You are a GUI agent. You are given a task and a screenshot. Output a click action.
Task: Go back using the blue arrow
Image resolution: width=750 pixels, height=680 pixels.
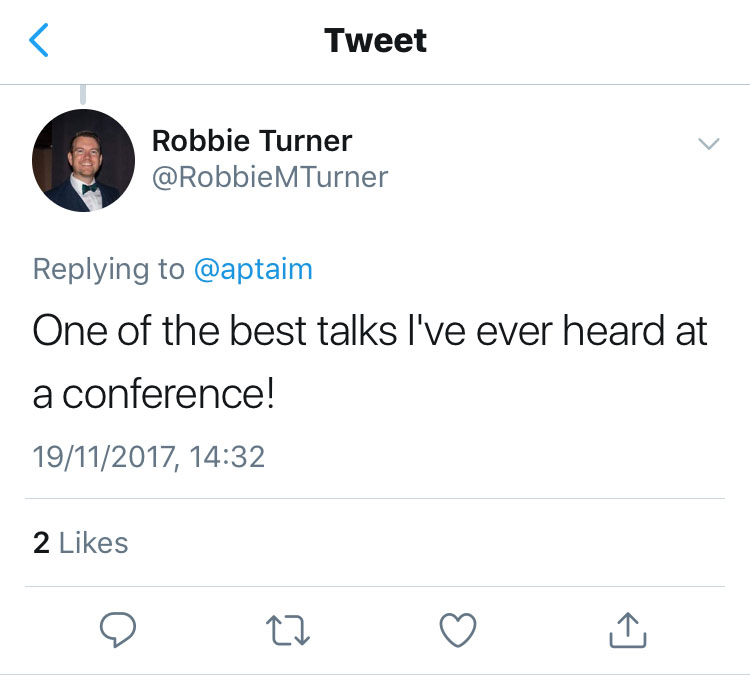39,40
